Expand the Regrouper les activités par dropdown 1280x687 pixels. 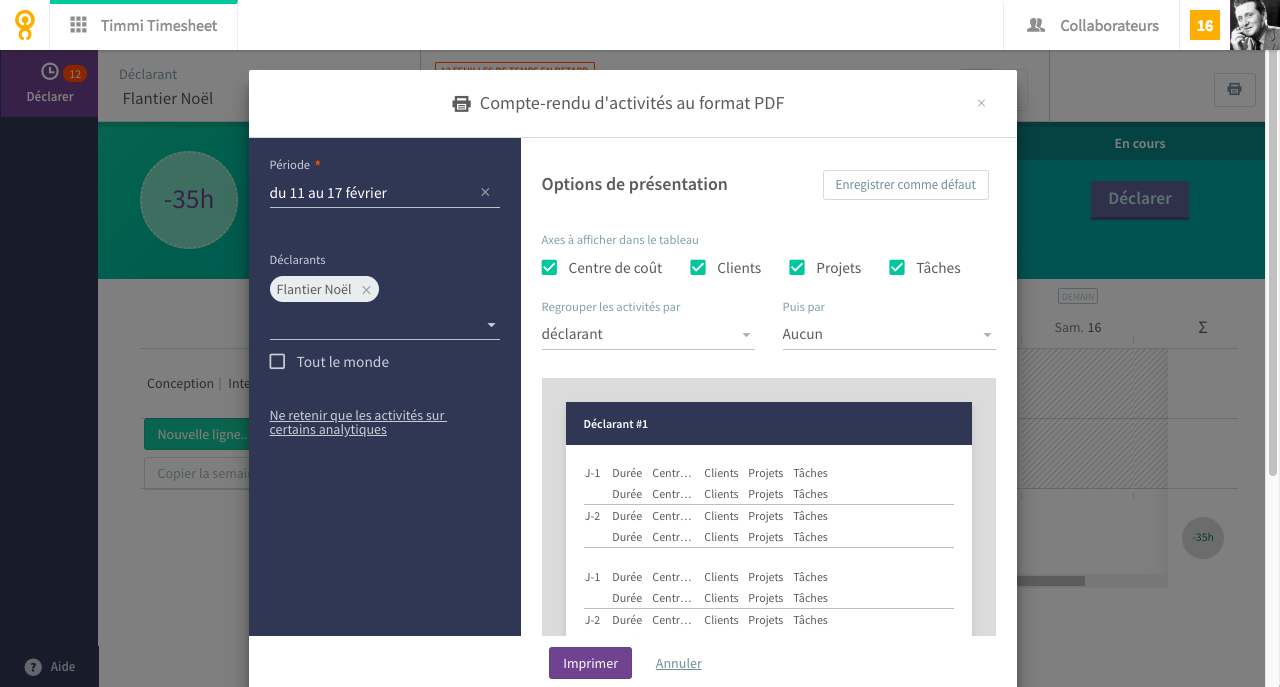point(648,334)
